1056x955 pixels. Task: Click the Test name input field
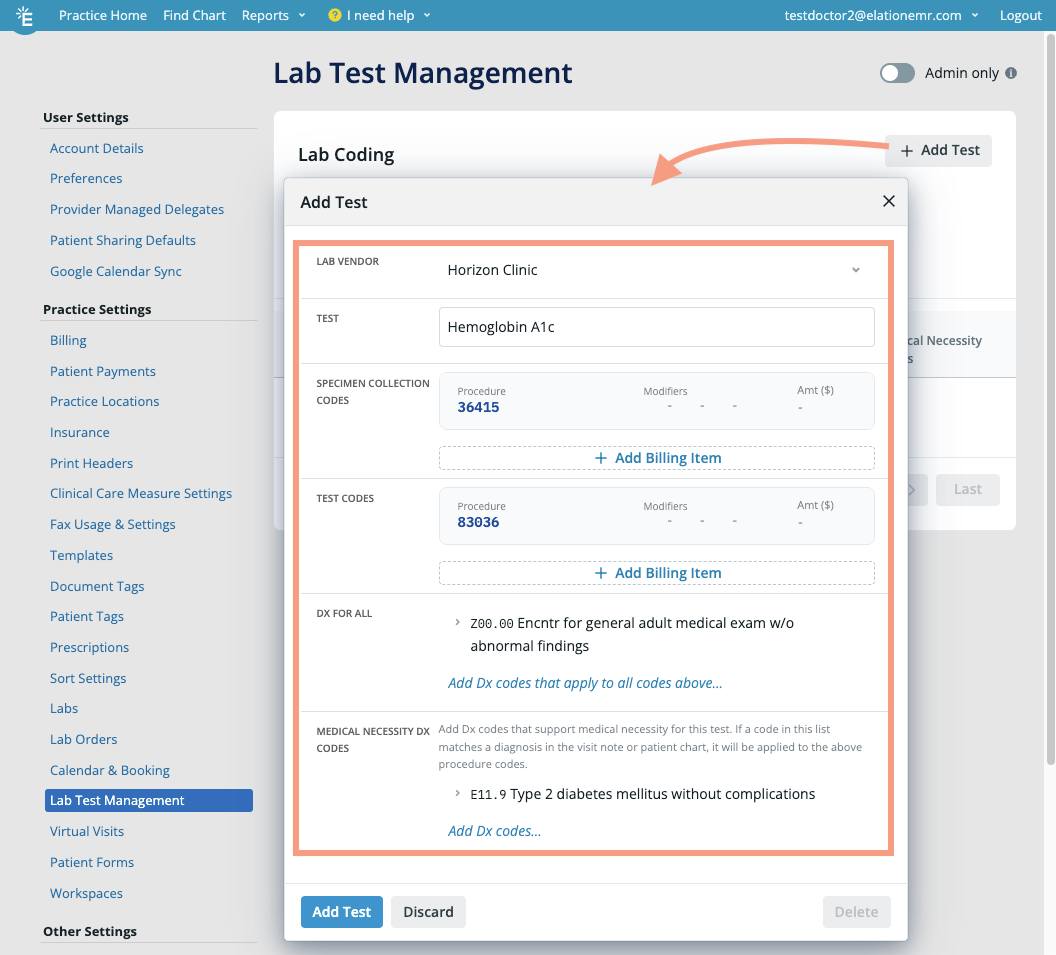[657, 327]
